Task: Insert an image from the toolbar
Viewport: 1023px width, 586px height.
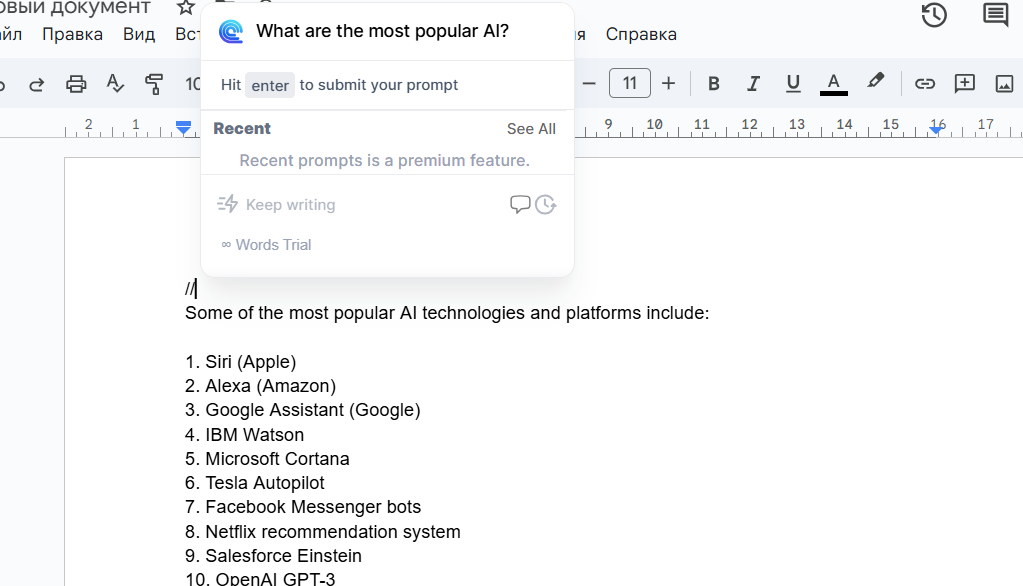Action: point(1004,84)
